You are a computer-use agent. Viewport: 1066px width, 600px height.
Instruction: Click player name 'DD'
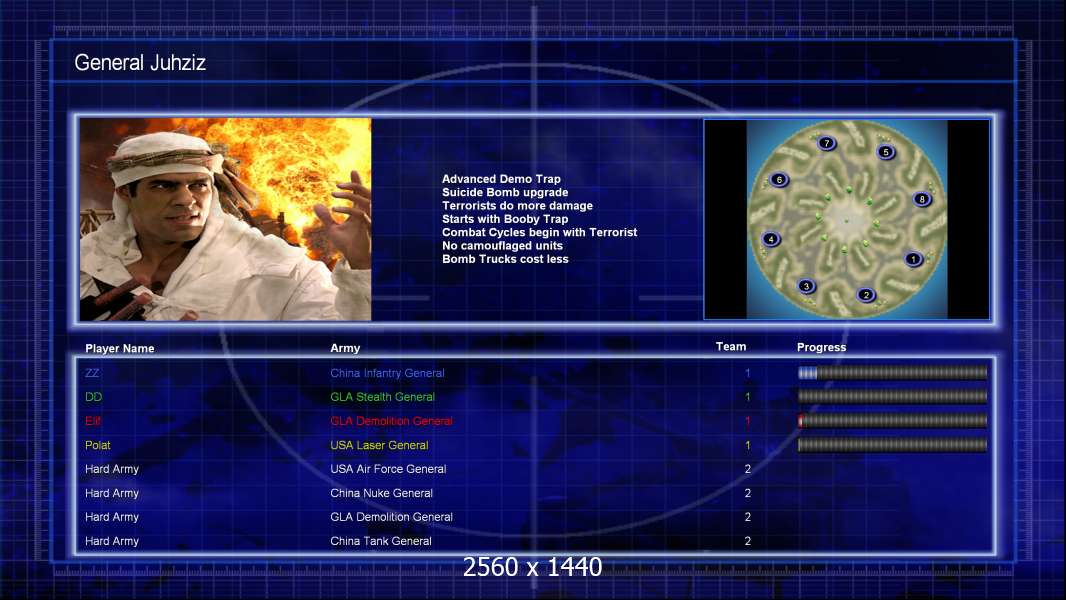(x=93, y=397)
